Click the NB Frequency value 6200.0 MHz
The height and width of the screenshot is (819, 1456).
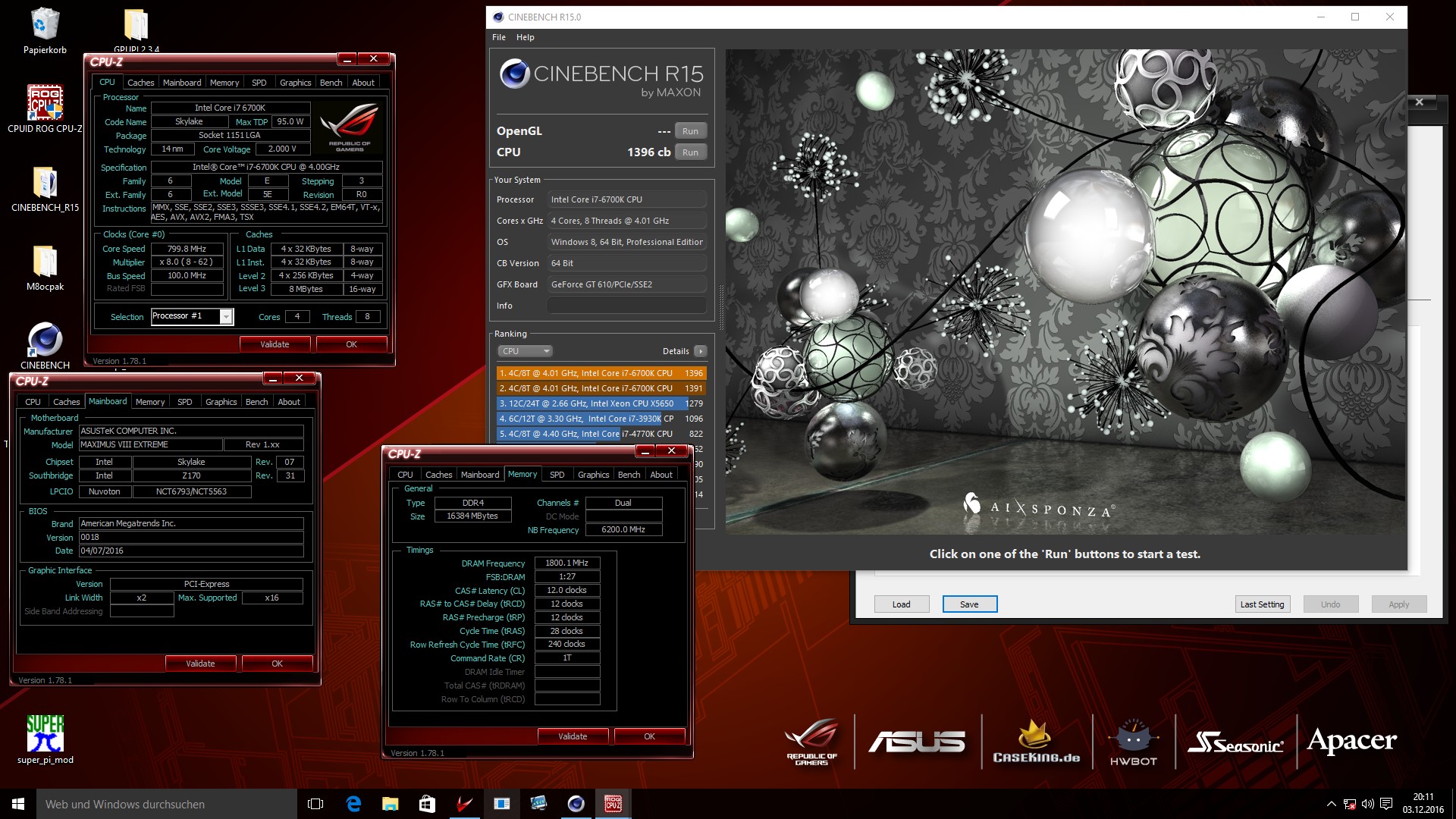[x=623, y=530]
